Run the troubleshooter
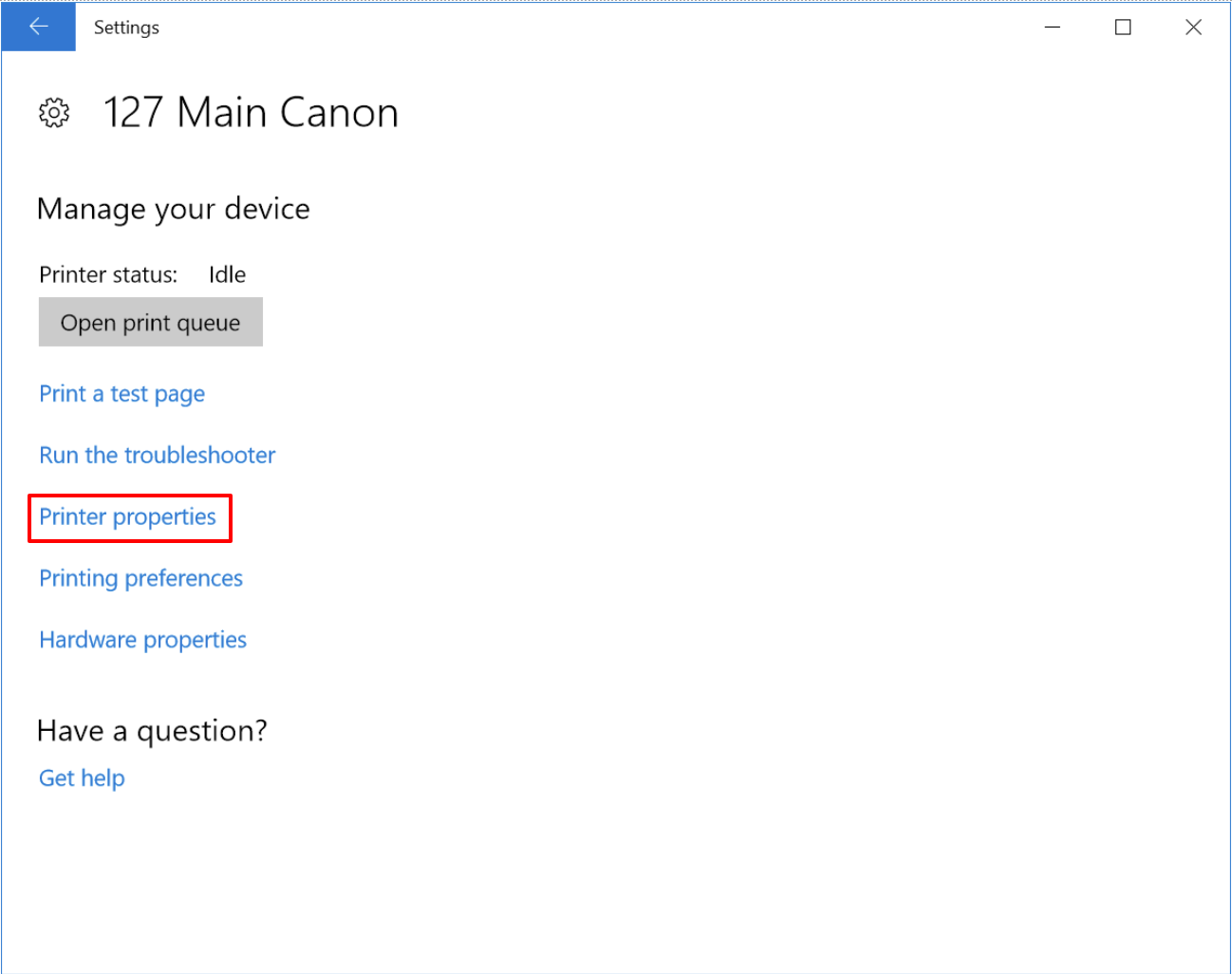This screenshot has height=974, width=1232. 158,456
